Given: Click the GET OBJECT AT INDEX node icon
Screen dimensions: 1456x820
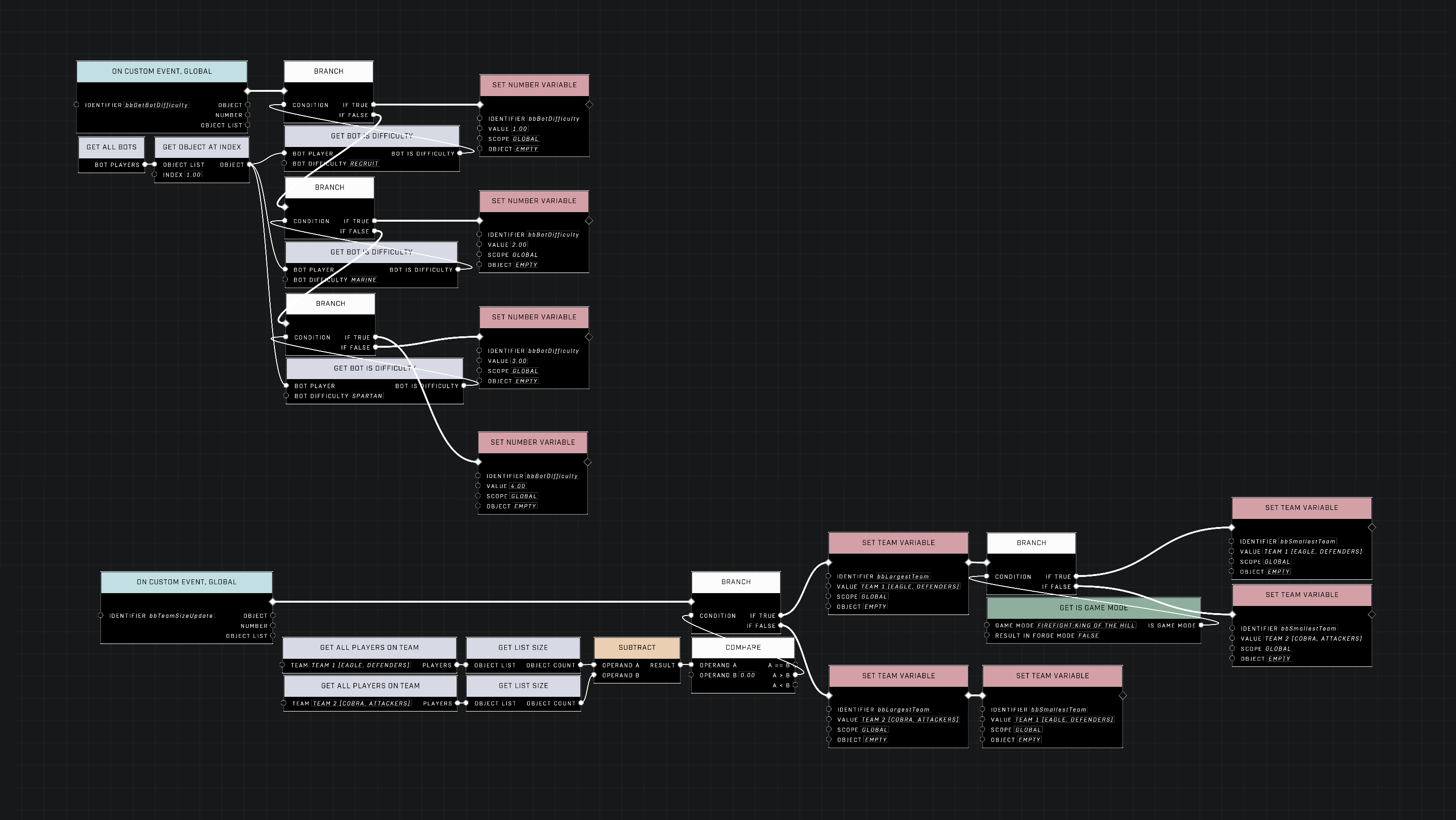Looking at the screenshot, I should [x=199, y=147].
